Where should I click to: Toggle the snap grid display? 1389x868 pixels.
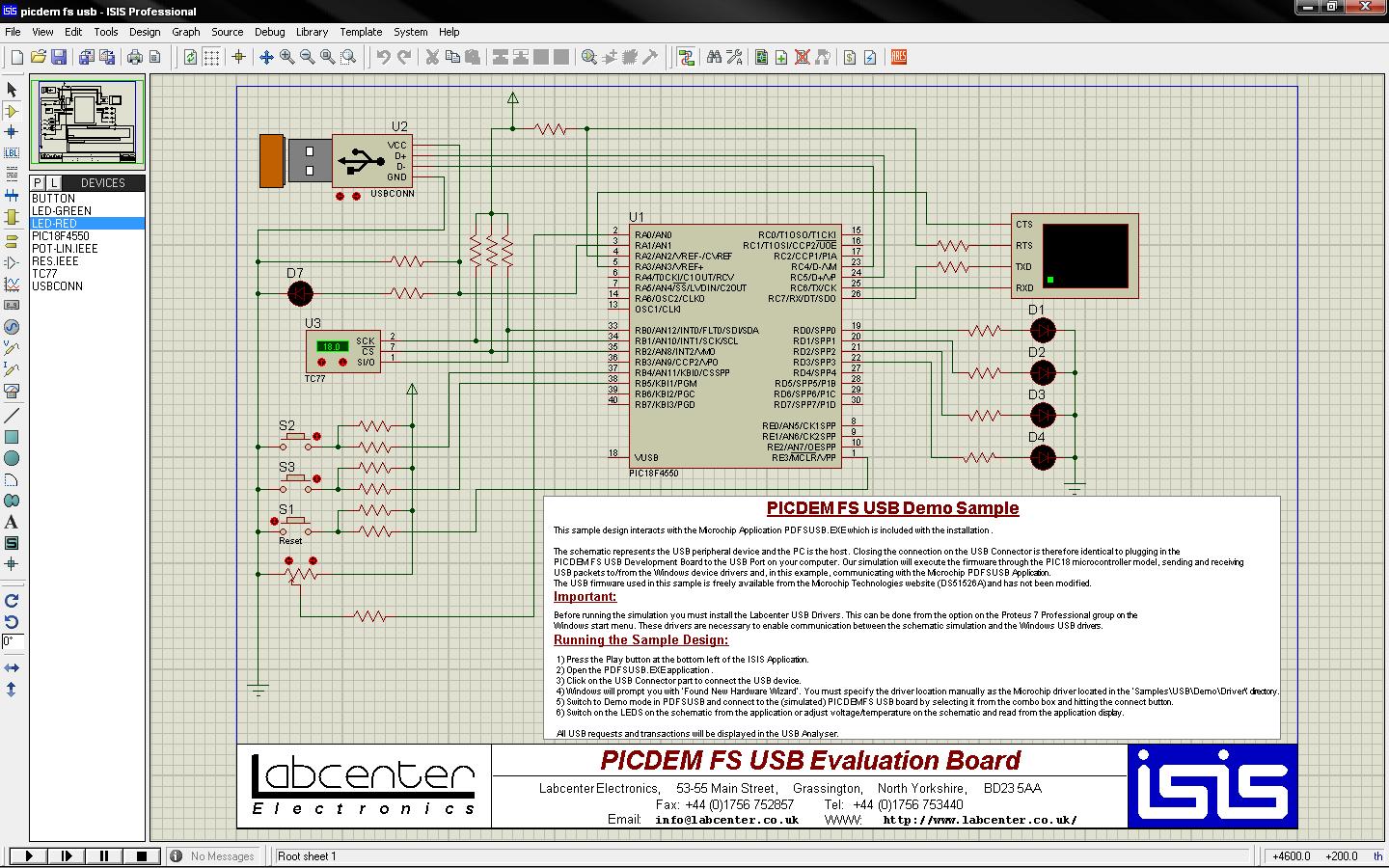(x=210, y=57)
